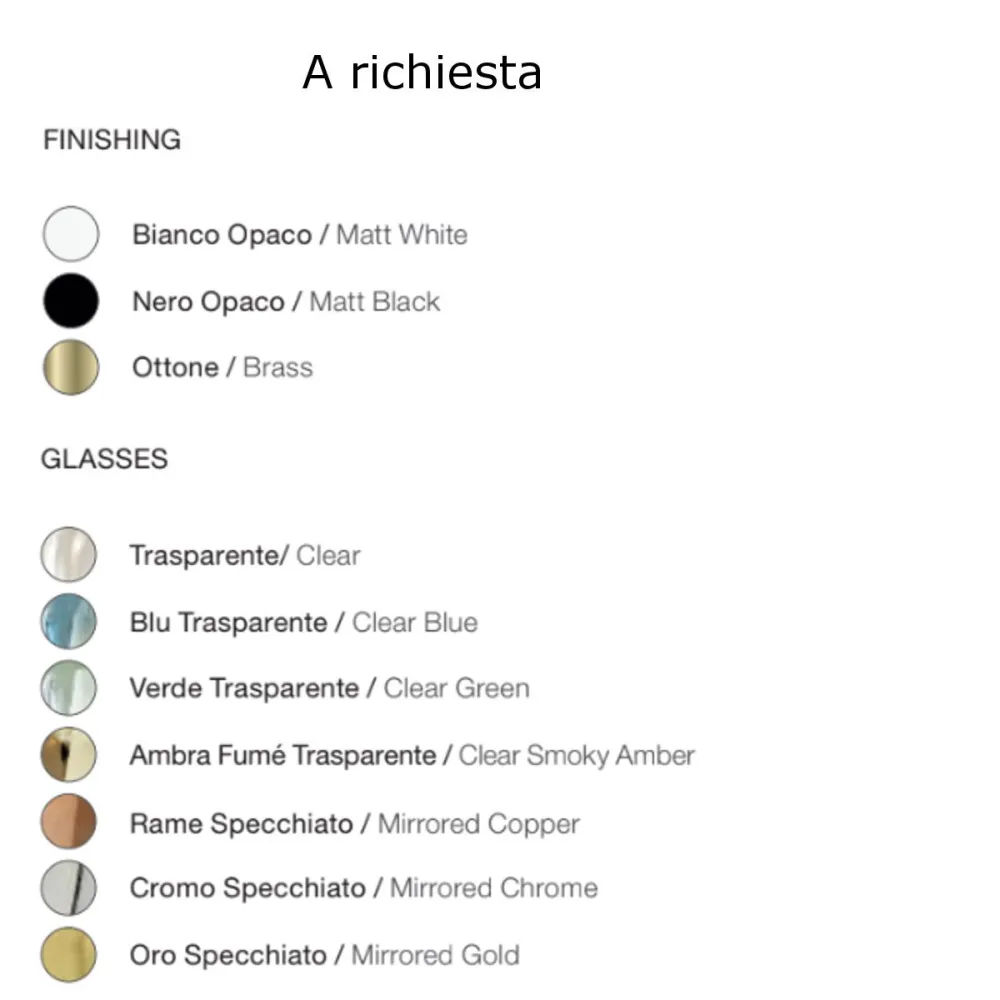Choose the Matt Black finishing swatch

click(x=71, y=302)
